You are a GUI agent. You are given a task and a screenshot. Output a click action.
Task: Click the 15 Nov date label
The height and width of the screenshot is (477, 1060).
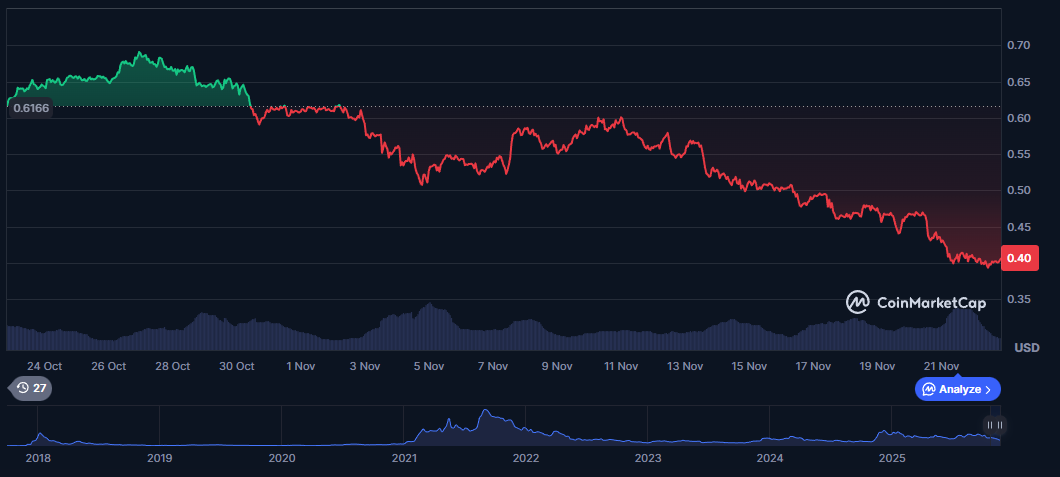[749, 366]
